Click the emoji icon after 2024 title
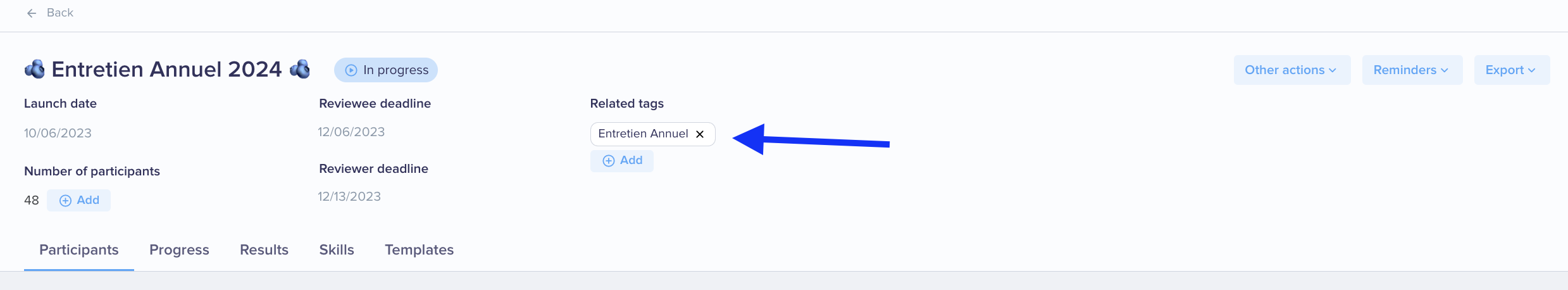1568x290 pixels. point(300,69)
